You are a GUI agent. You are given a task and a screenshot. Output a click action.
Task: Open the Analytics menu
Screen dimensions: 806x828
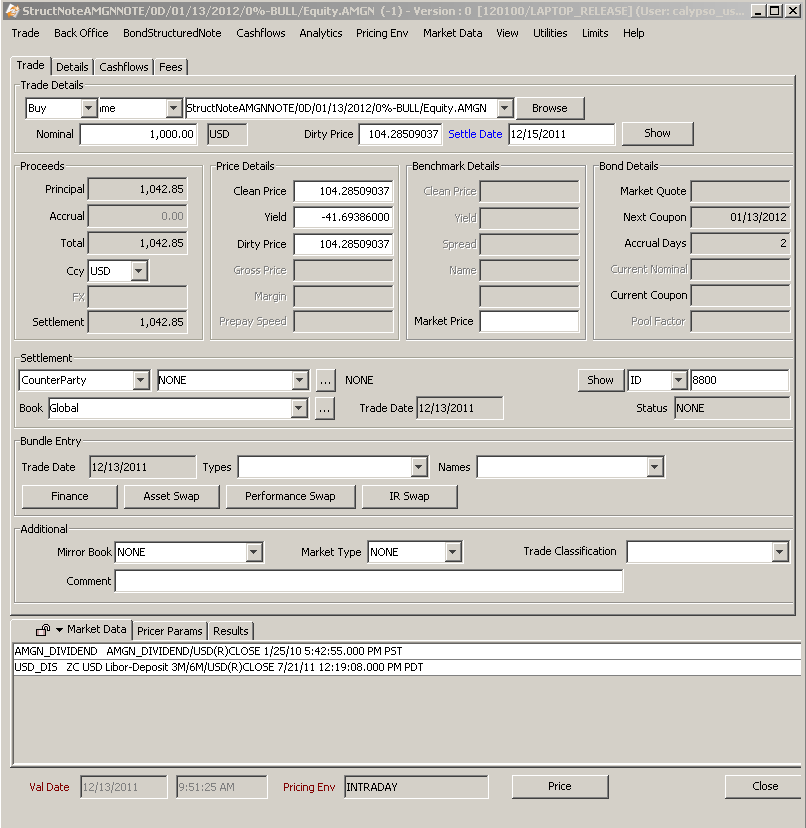click(x=321, y=33)
